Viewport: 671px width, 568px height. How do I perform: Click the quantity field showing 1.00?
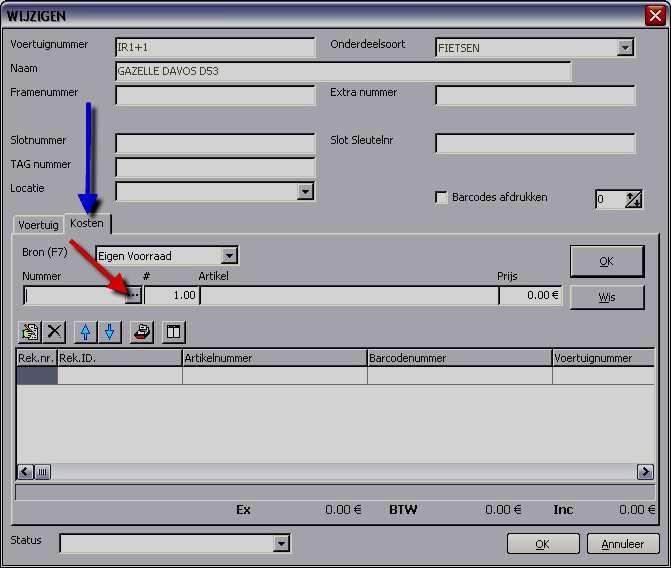pyautogui.click(x=171, y=295)
